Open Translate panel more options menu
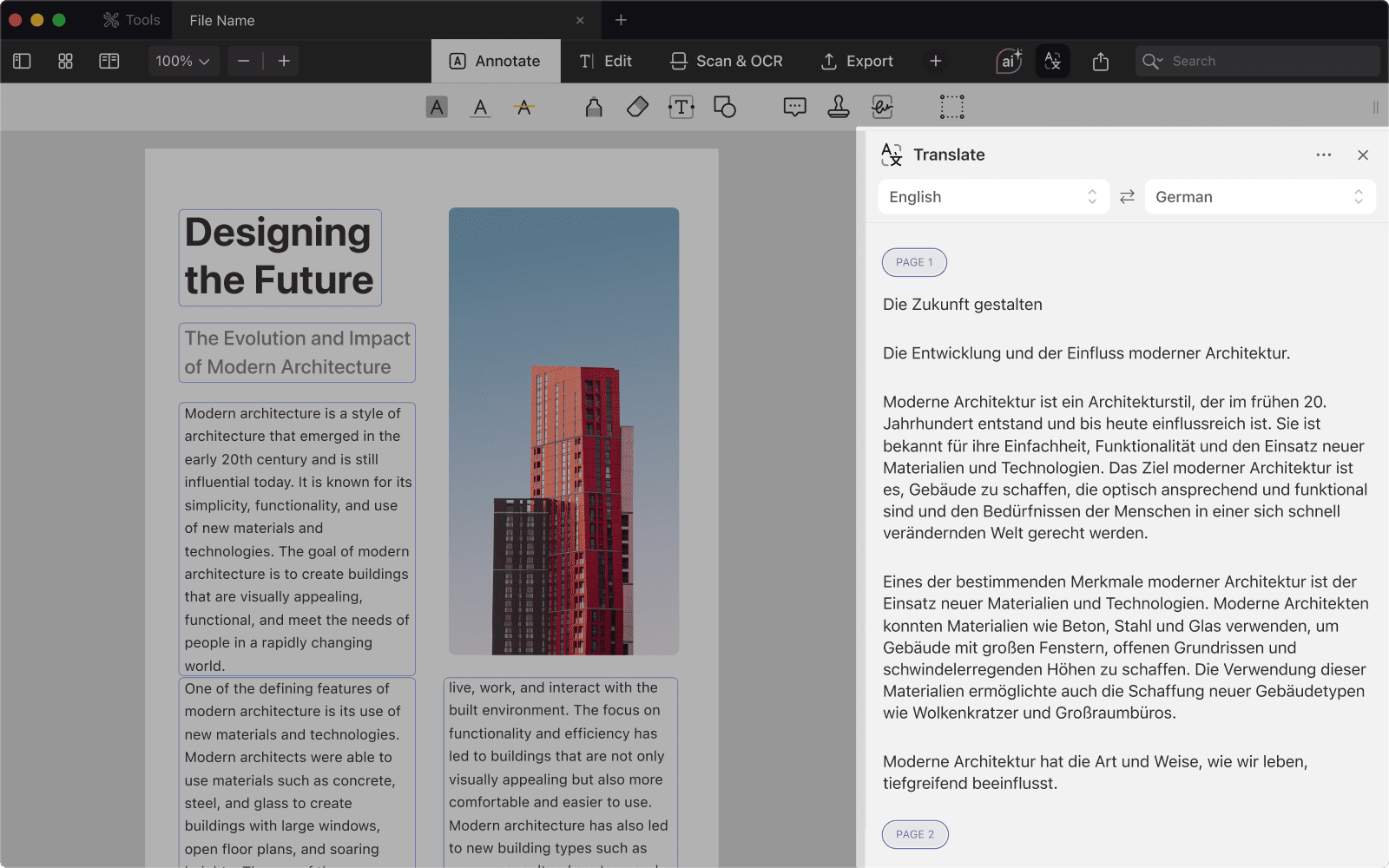 pos(1323,155)
